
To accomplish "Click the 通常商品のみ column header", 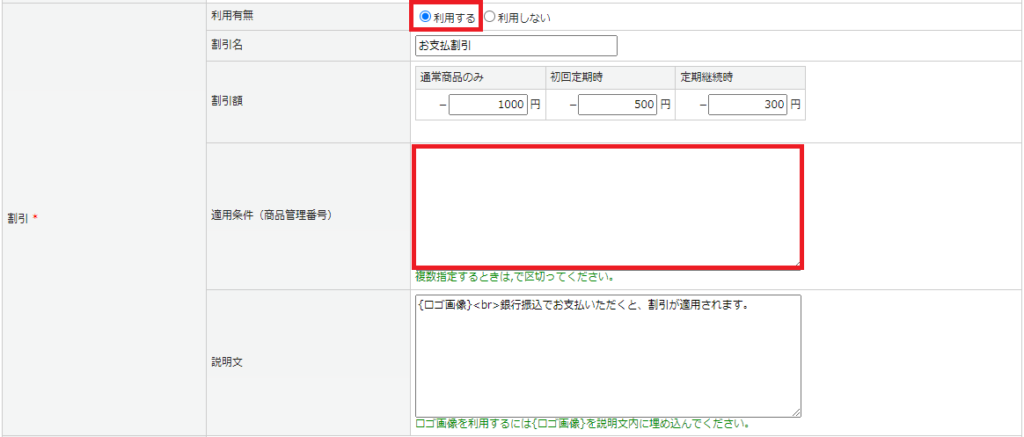I will click(480, 77).
